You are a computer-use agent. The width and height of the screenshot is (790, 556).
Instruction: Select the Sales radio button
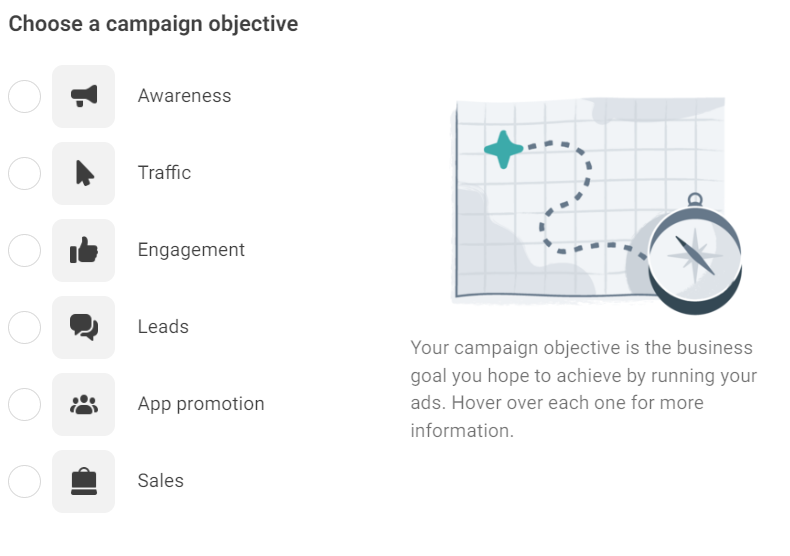tap(24, 481)
